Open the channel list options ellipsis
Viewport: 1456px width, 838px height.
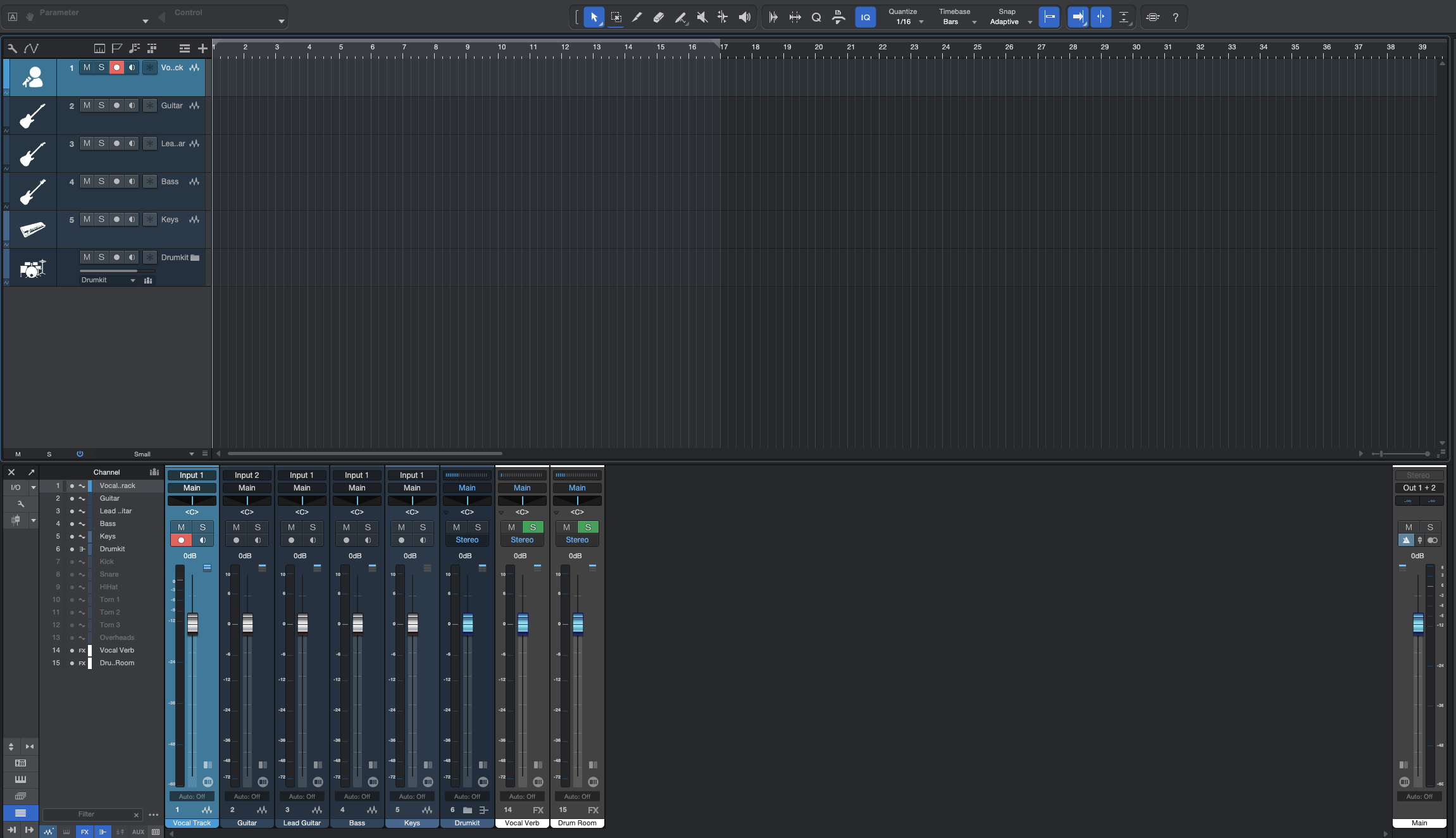pos(153,815)
